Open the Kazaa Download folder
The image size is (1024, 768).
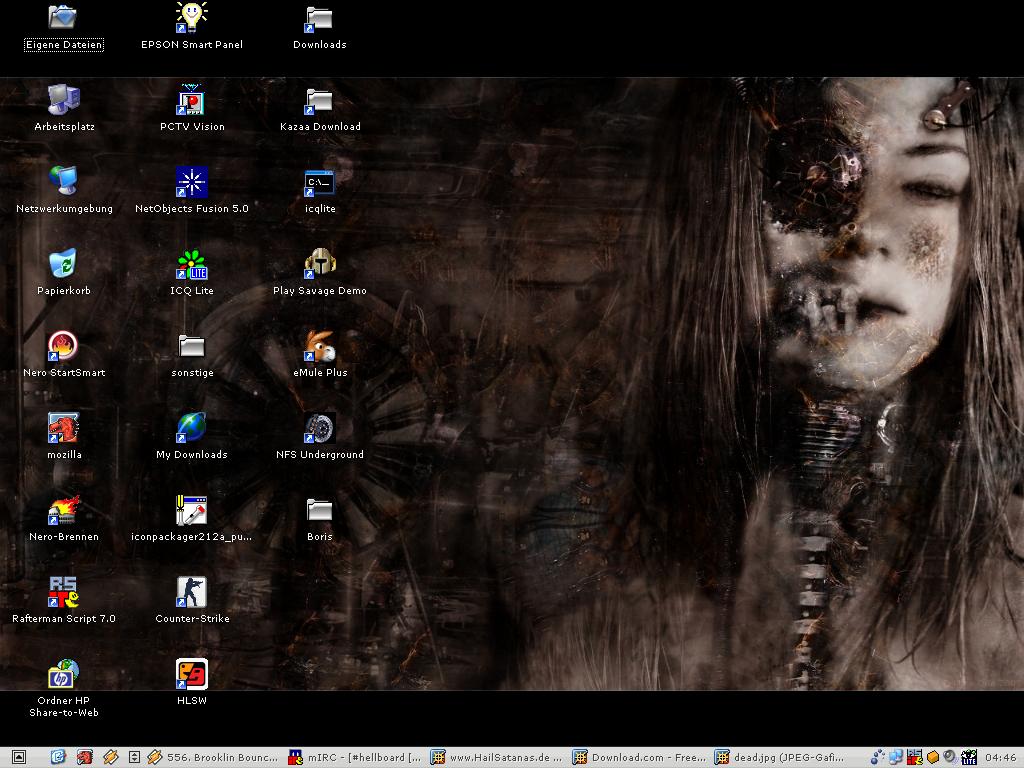tap(320, 101)
